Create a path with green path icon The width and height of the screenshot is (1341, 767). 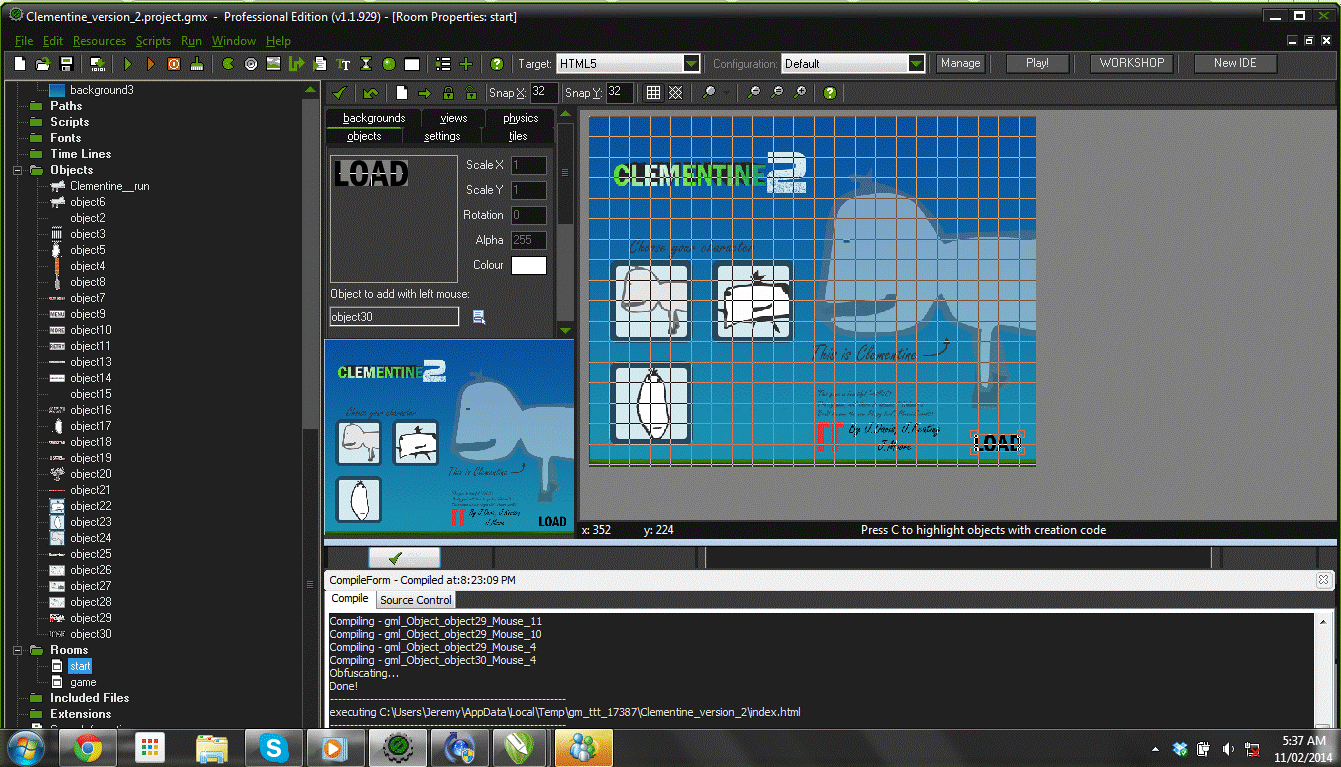click(297, 63)
